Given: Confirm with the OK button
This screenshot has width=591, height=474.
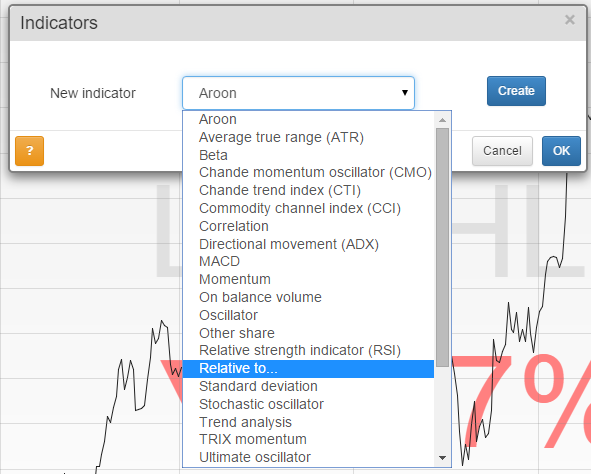Looking at the screenshot, I should tap(561, 151).
